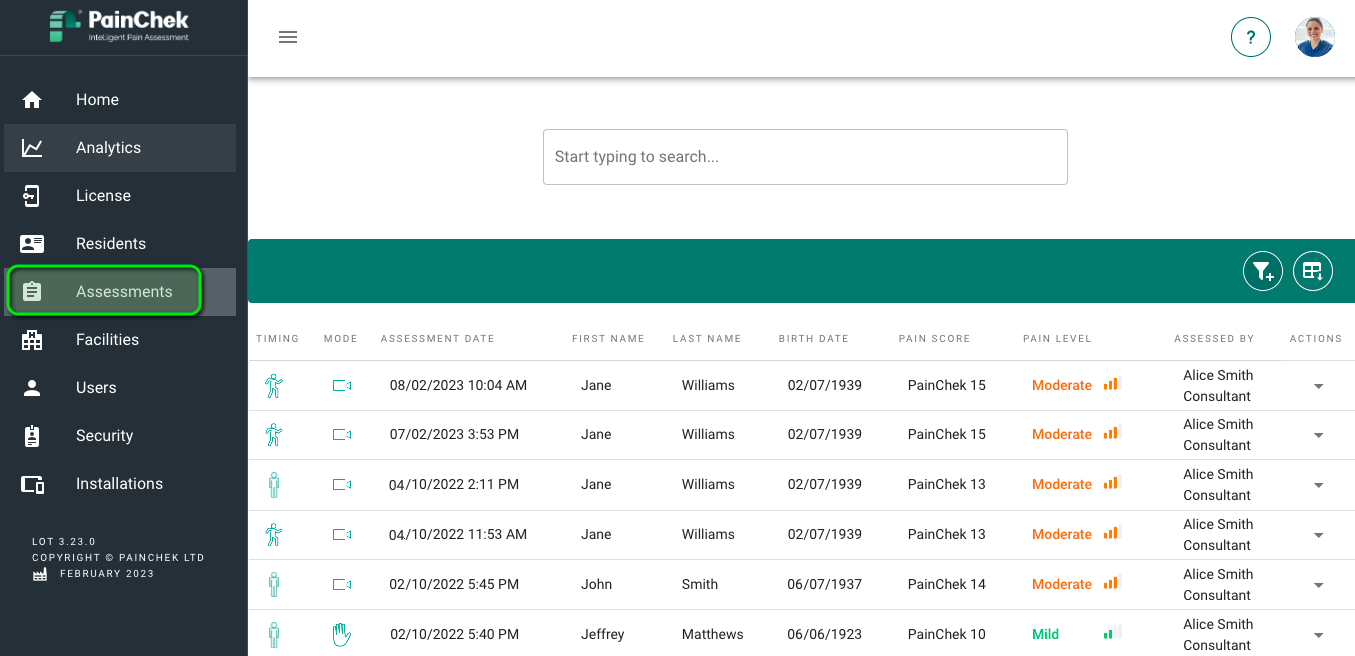1355x656 pixels.
Task: Click the Users person icon
Action: click(32, 388)
